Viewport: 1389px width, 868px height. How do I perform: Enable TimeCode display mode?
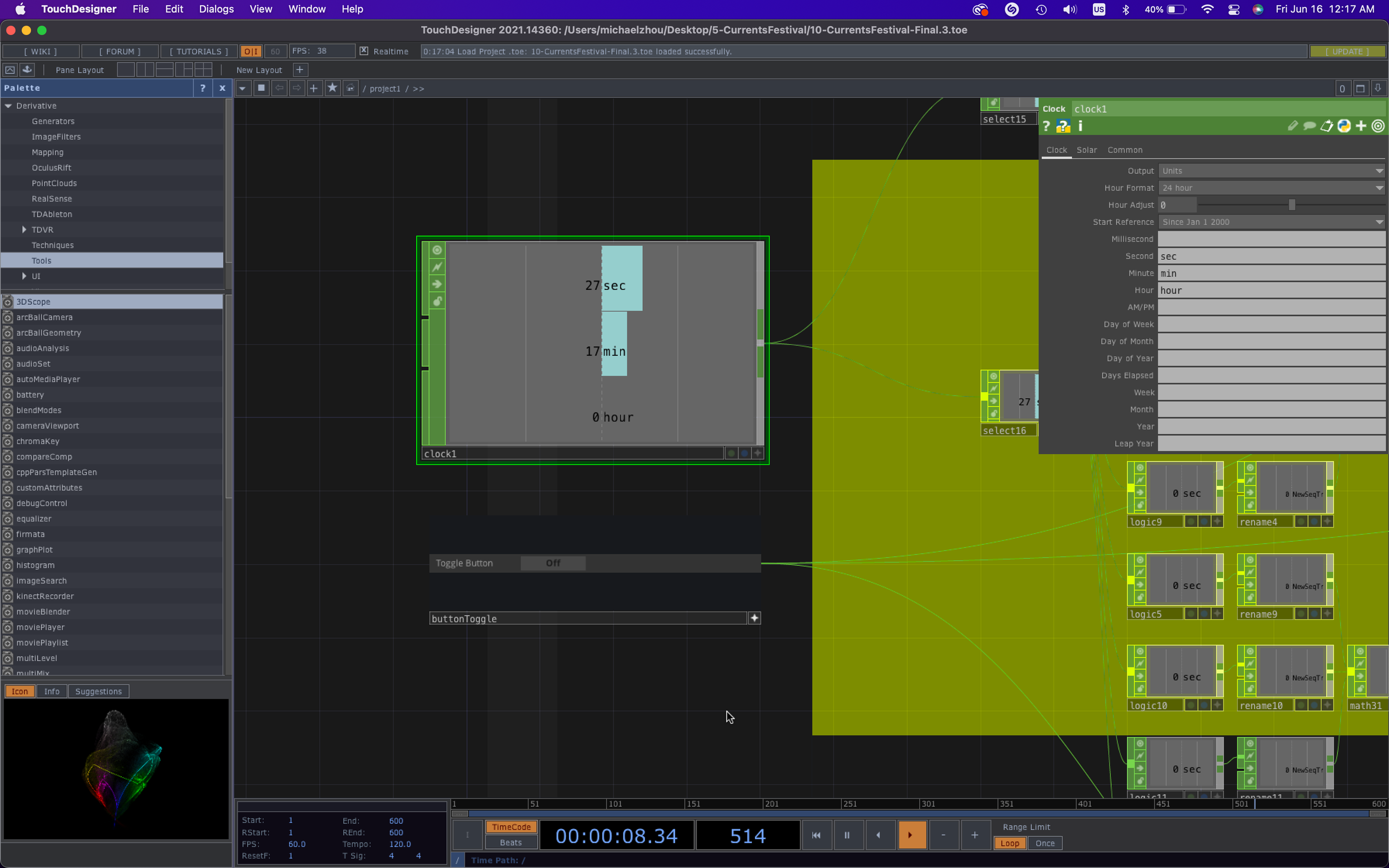coord(511,827)
